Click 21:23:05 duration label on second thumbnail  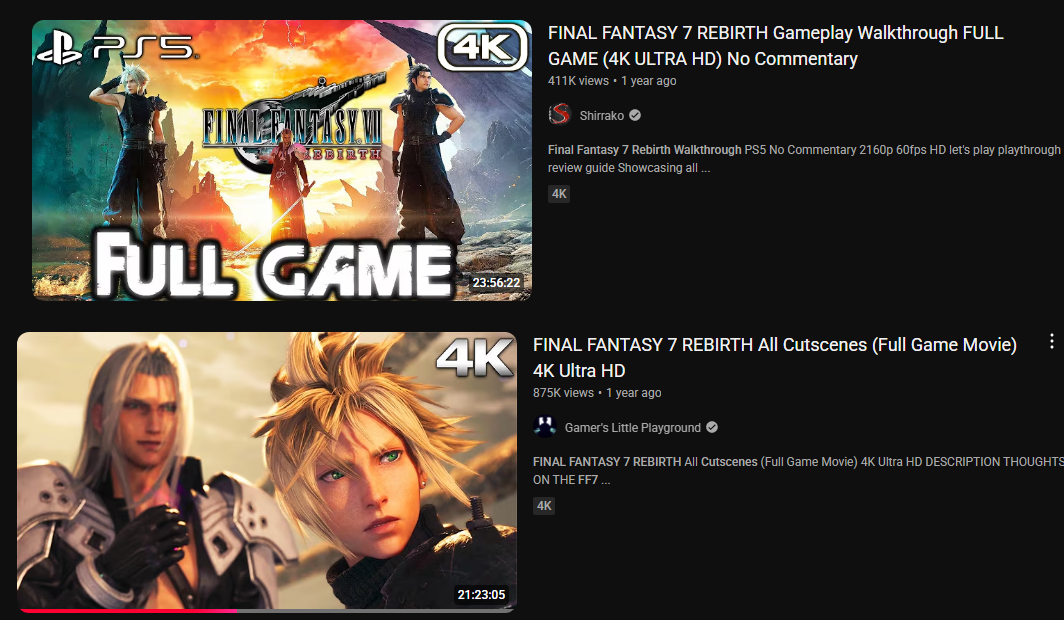click(481, 595)
